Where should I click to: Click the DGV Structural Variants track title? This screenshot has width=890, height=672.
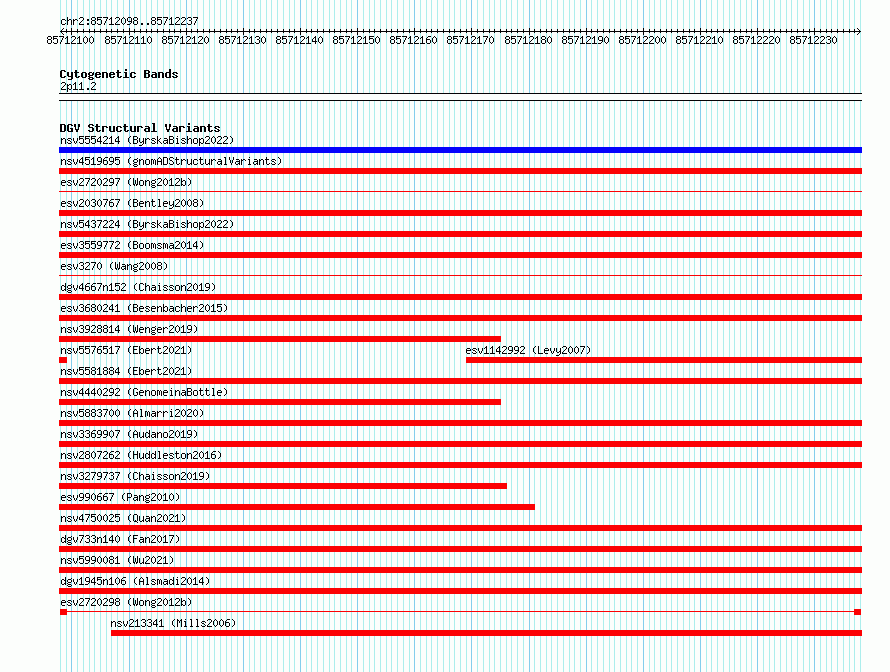tap(140, 128)
